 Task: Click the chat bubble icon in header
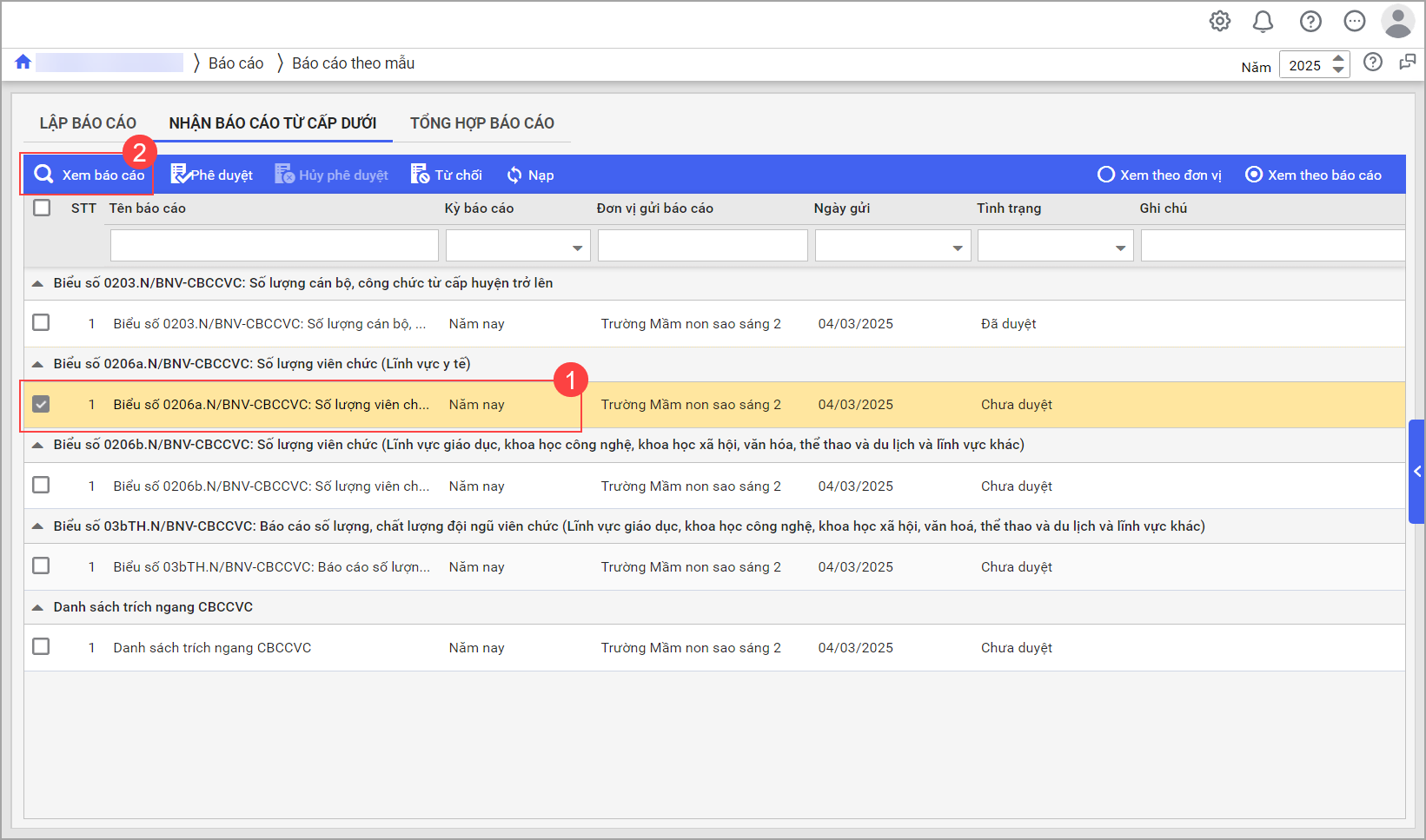point(1354,22)
